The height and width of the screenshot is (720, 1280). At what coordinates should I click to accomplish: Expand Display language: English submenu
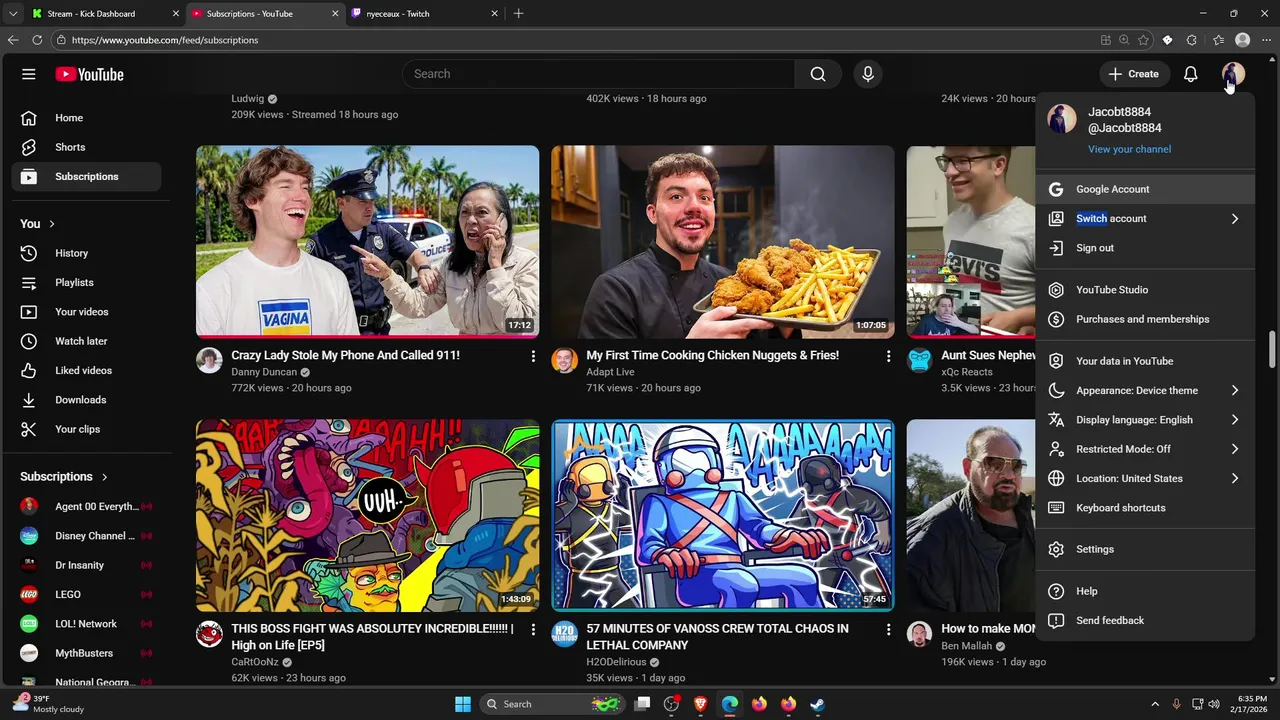coord(1145,420)
